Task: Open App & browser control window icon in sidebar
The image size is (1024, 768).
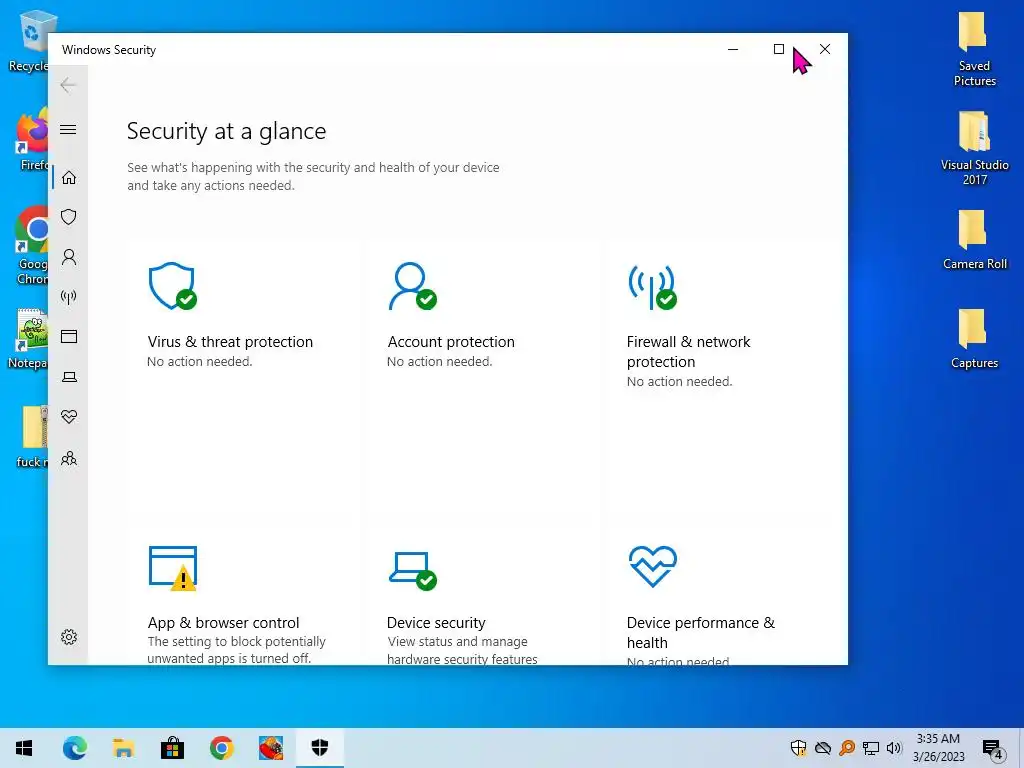Action: [x=69, y=336]
